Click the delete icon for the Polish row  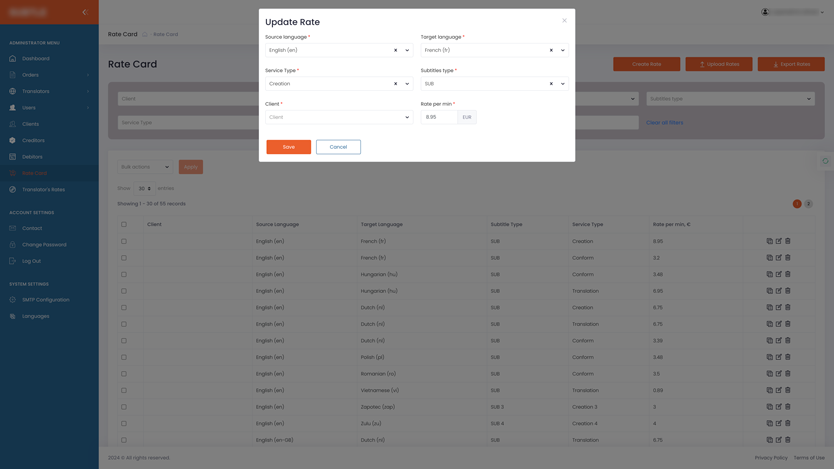788,357
